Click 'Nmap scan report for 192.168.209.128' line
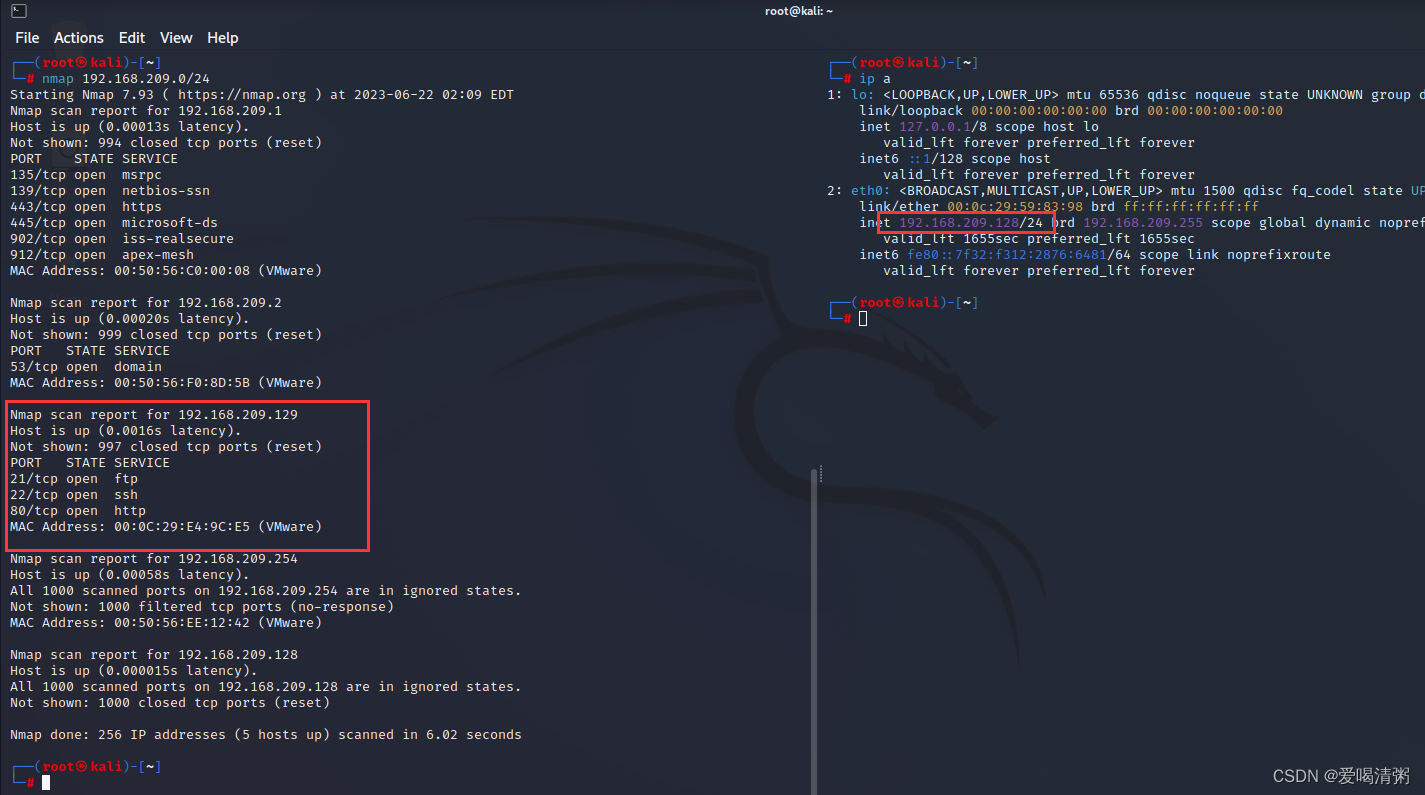This screenshot has width=1425, height=795. click(x=154, y=654)
